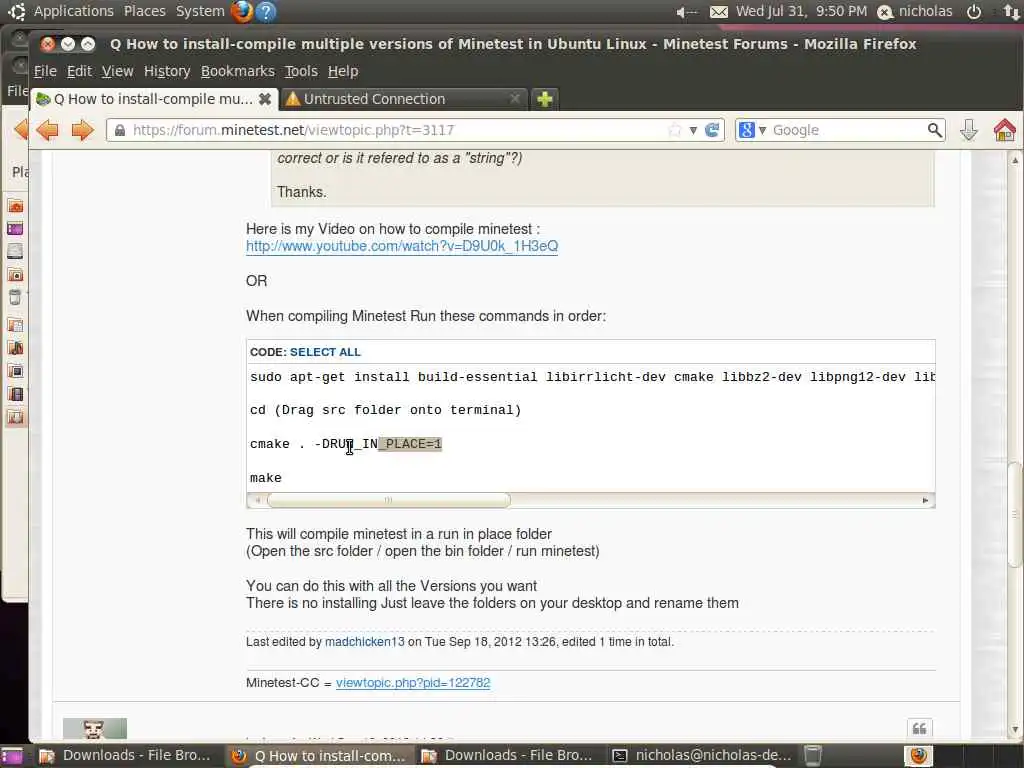Open the Firefox 'How to install-com...' taskbar button

[319, 756]
